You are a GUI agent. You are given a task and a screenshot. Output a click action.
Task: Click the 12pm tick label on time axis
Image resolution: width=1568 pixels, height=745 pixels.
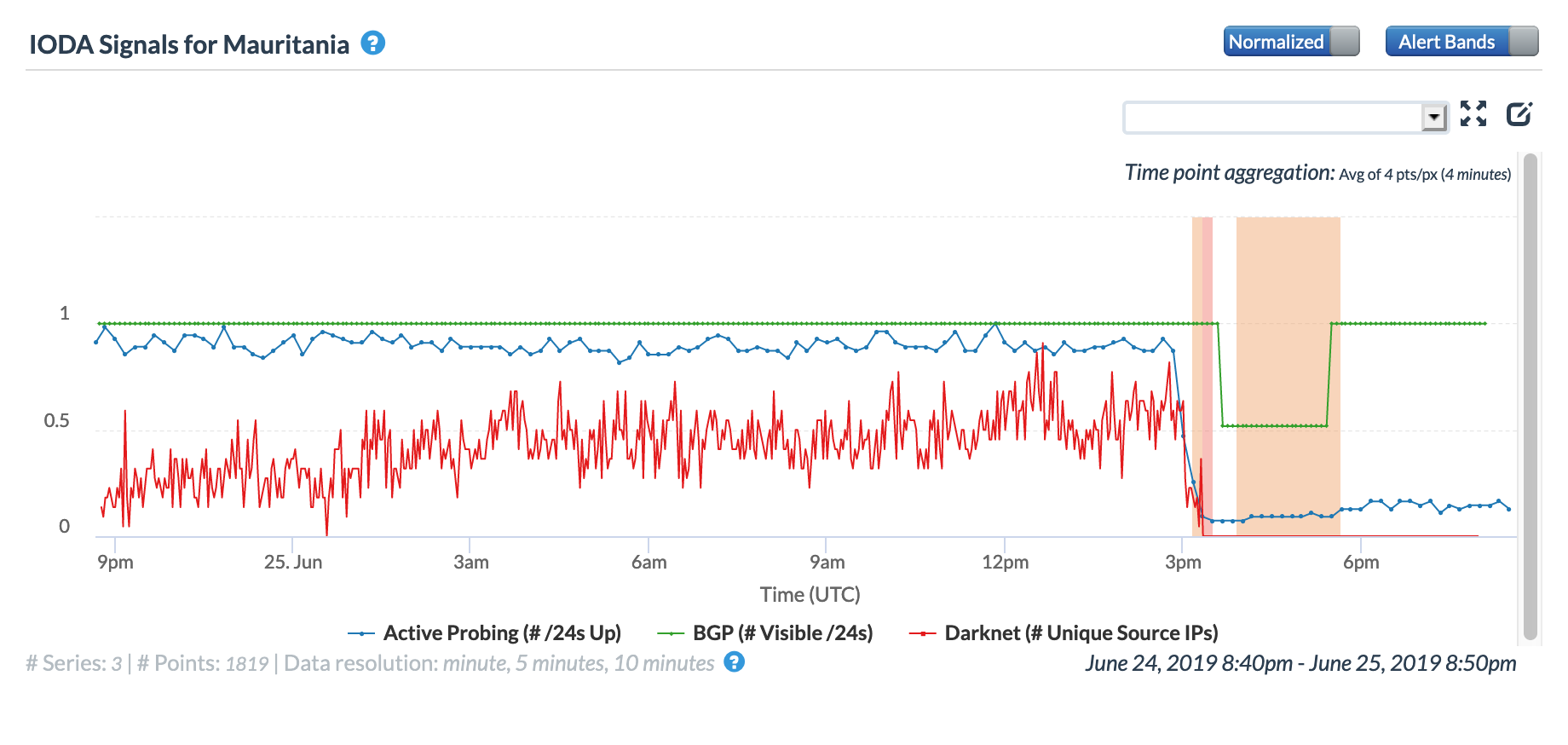[1005, 563]
